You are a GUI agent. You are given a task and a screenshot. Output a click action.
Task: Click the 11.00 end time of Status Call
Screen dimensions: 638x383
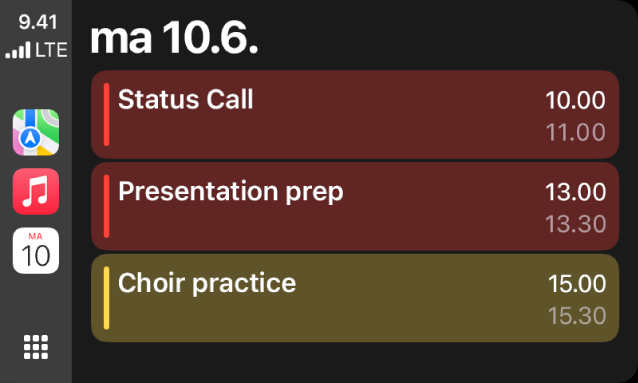pyautogui.click(x=575, y=132)
